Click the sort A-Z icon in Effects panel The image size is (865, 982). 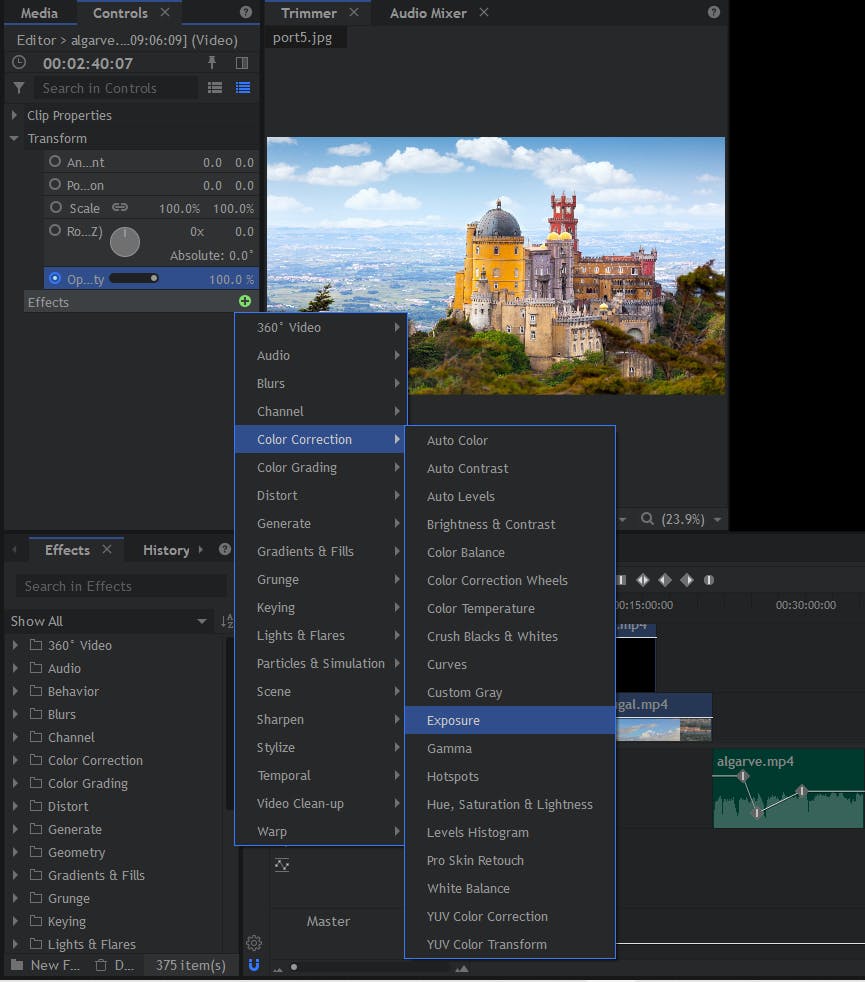[226, 621]
